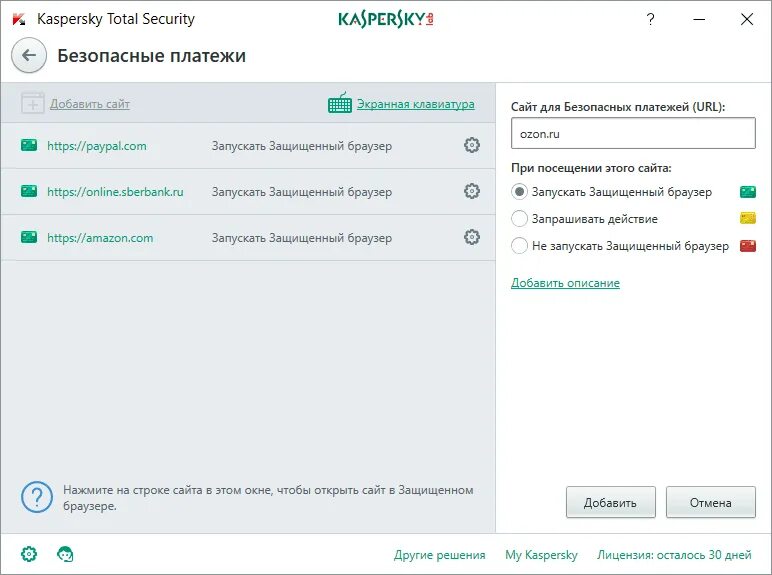Viewport: 772px width, 575px height.
Task: Close the Kaspersky window
Action: (x=747, y=19)
